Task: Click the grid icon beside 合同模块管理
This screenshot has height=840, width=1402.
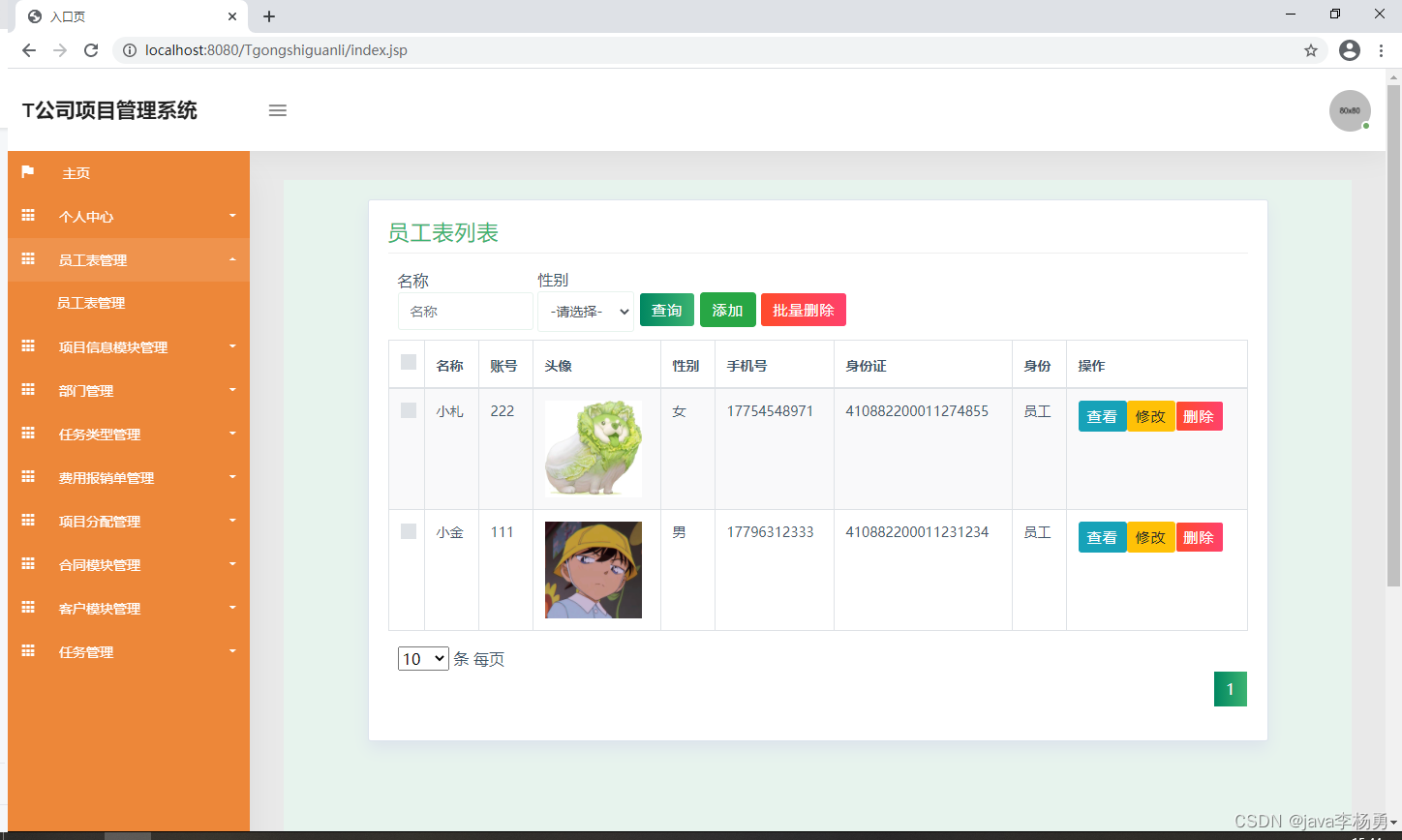Action: tap(28, 564)
